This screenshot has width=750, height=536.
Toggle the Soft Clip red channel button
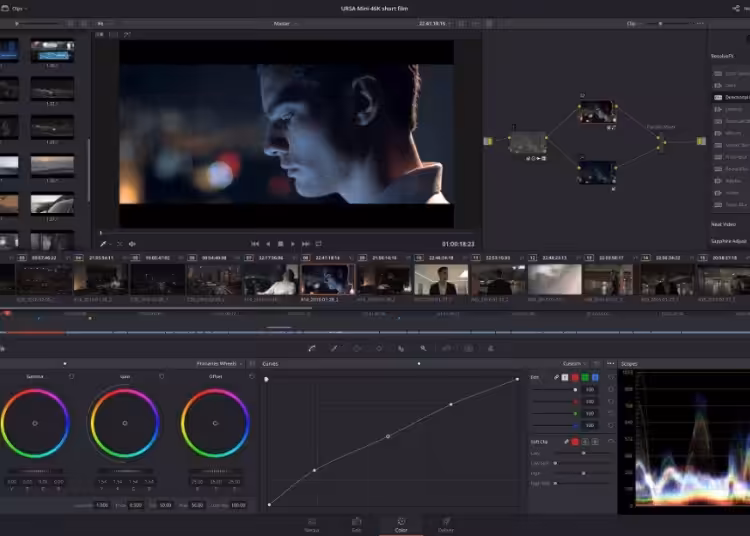pyautogui.click(x=575, y=442)
